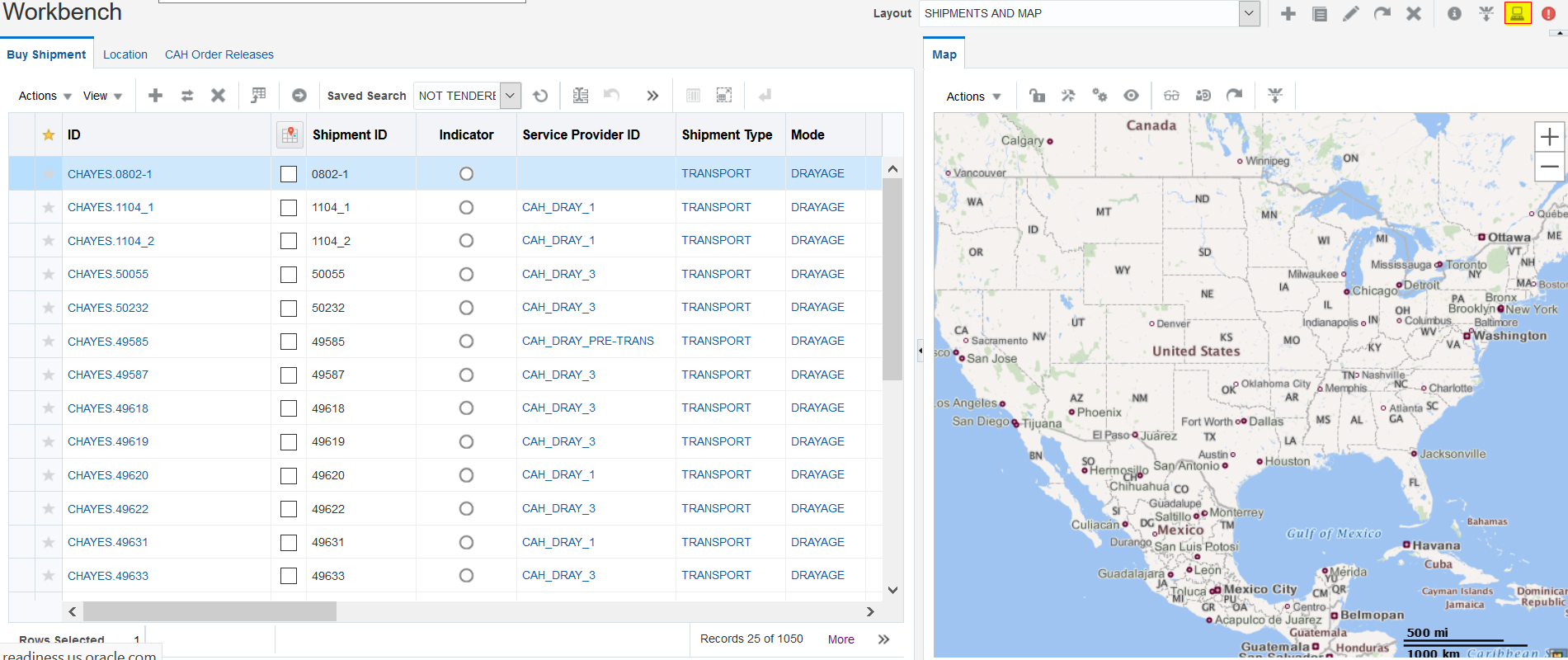
Task: Open the CAH Order Releases tab
Action: tap(219, 54)
